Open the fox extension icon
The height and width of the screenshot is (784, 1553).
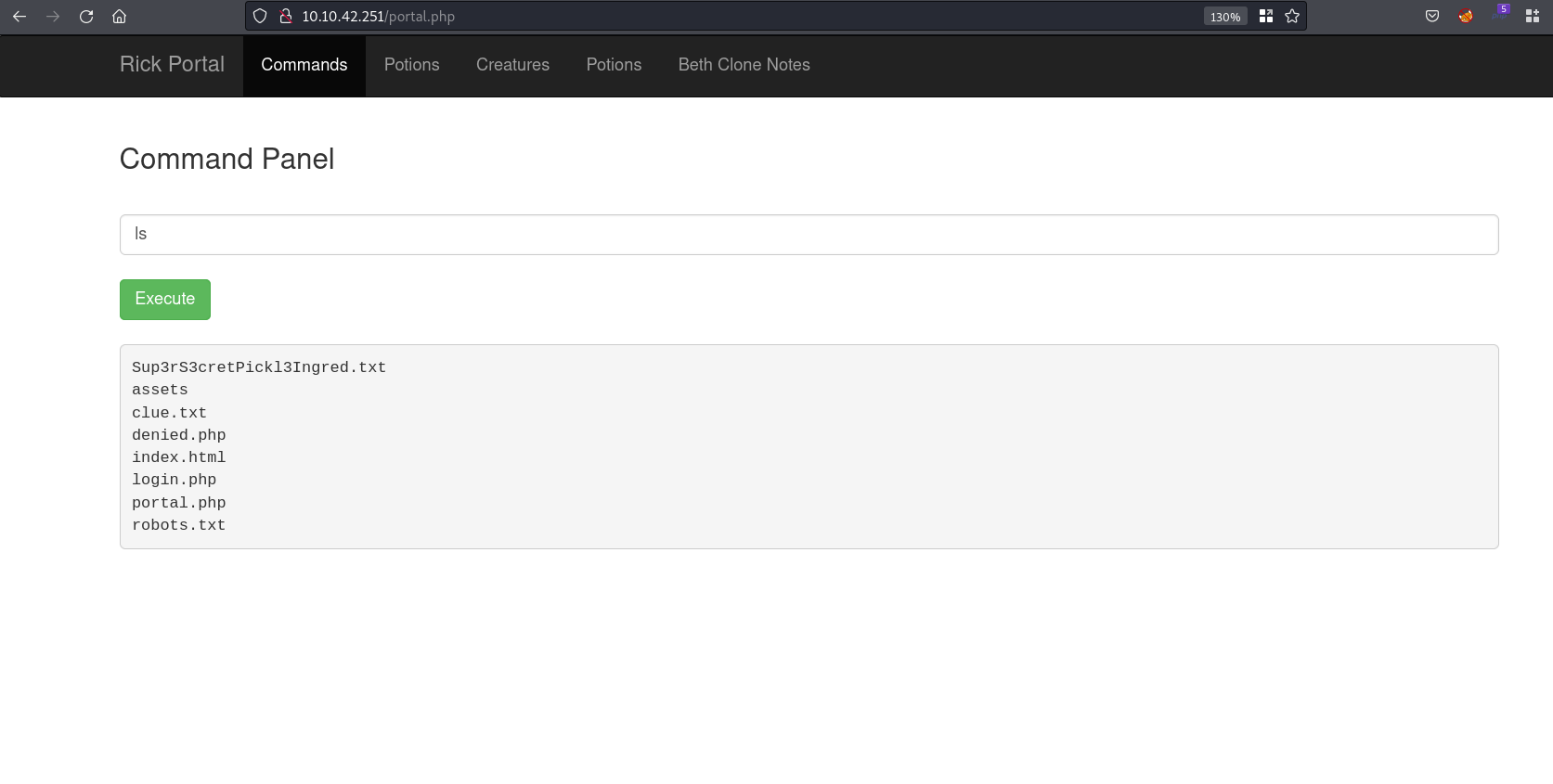[1466, 17]
